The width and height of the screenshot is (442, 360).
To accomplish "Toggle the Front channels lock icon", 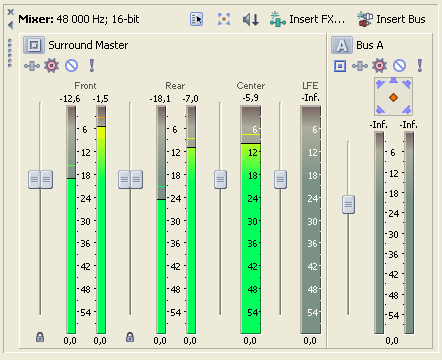I will coord(40,337).
